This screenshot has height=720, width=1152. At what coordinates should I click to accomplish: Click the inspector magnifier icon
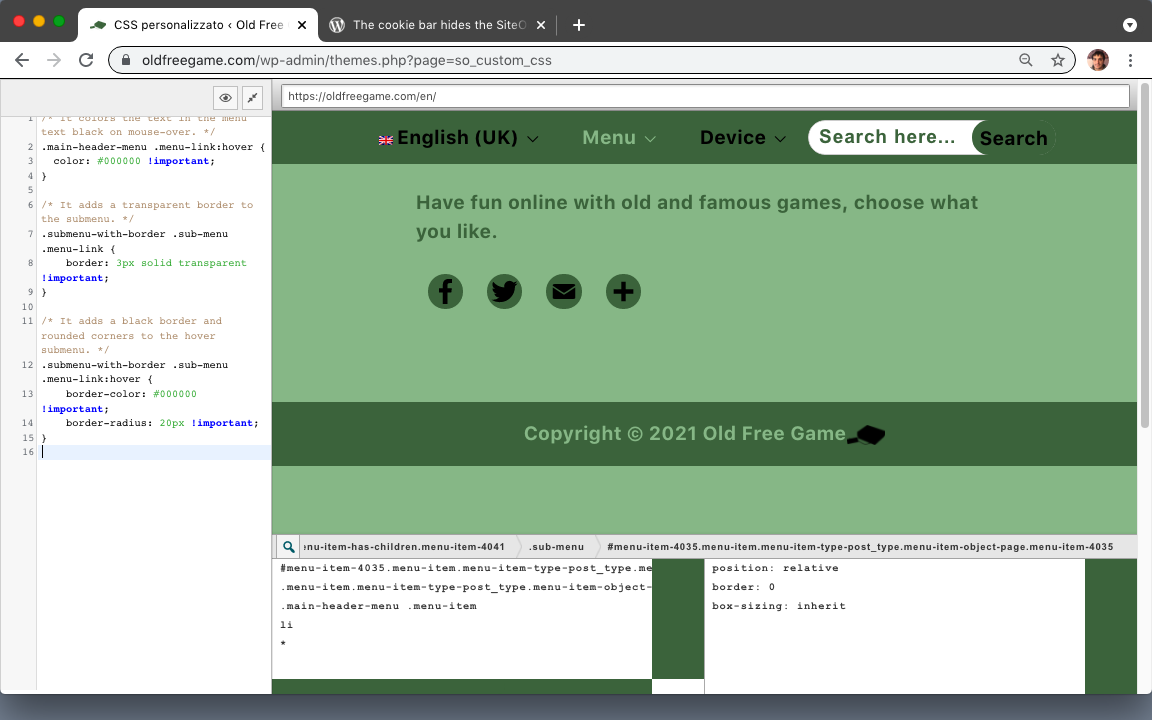289,547
